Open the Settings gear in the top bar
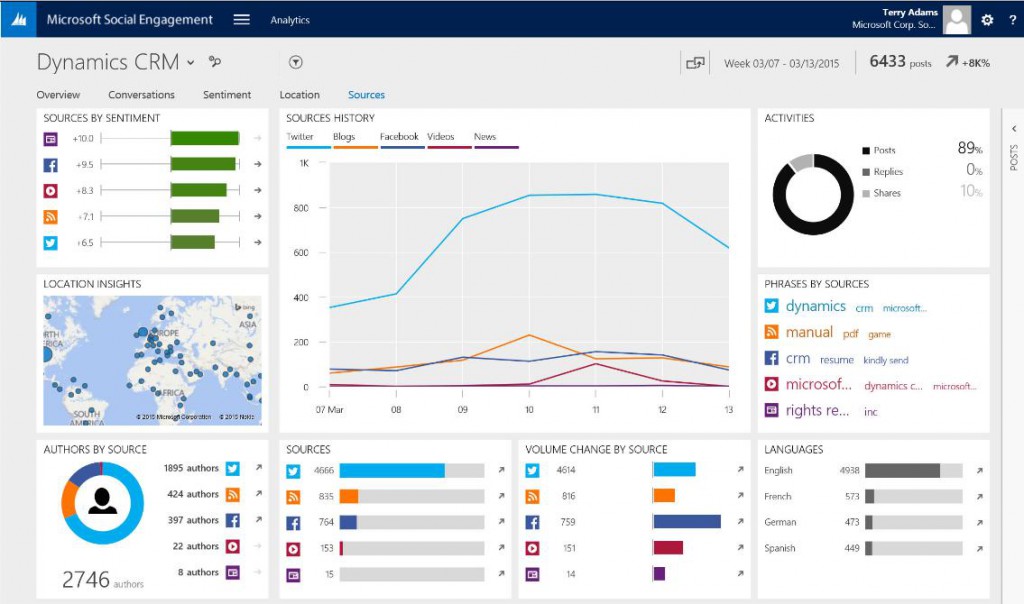The image size is (1024, 604). pos(988,18)
